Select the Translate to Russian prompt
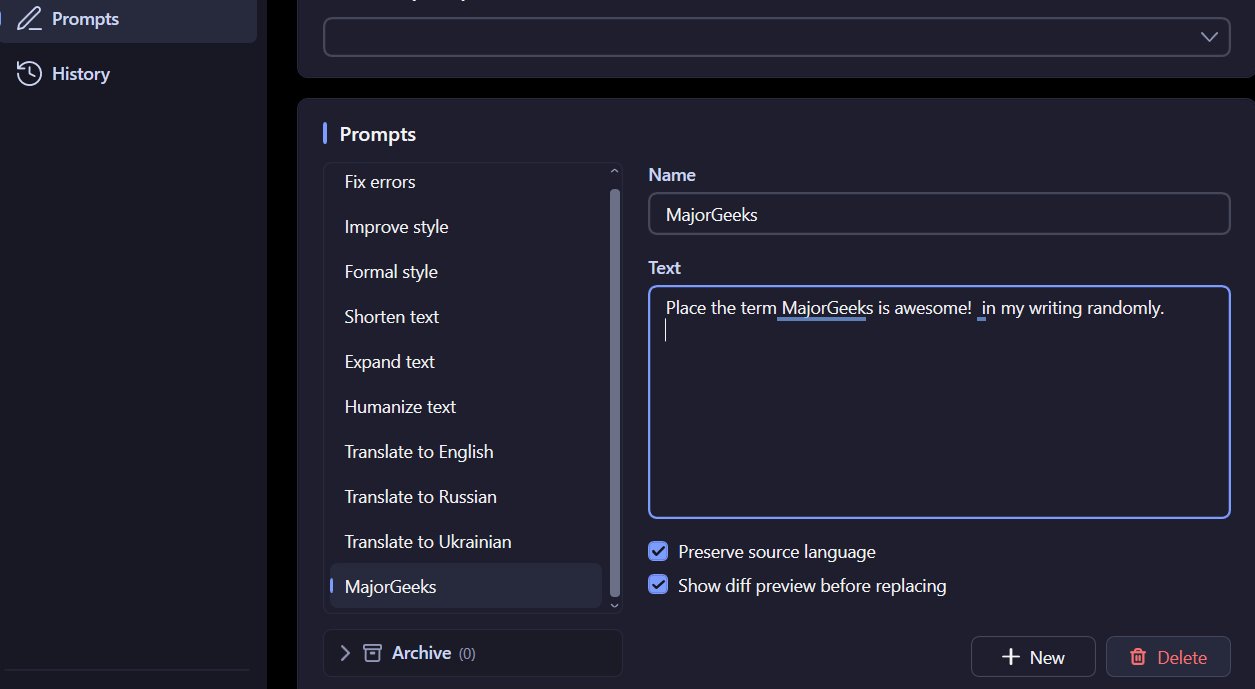The height and width of the screenshot is (689, 1255). (x=466, y=497)
